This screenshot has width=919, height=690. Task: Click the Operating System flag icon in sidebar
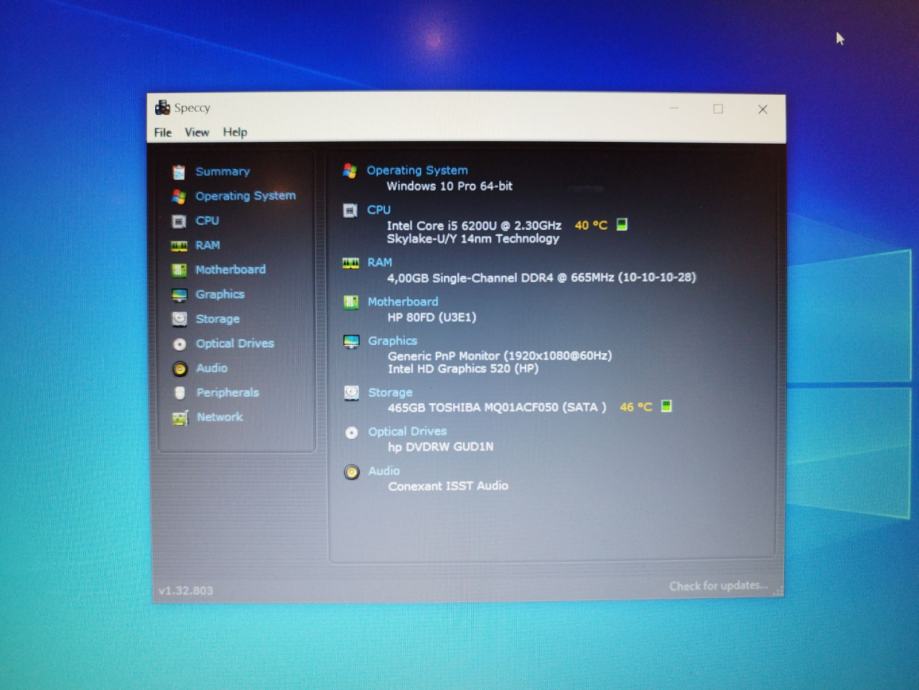(x=179, y=197)
